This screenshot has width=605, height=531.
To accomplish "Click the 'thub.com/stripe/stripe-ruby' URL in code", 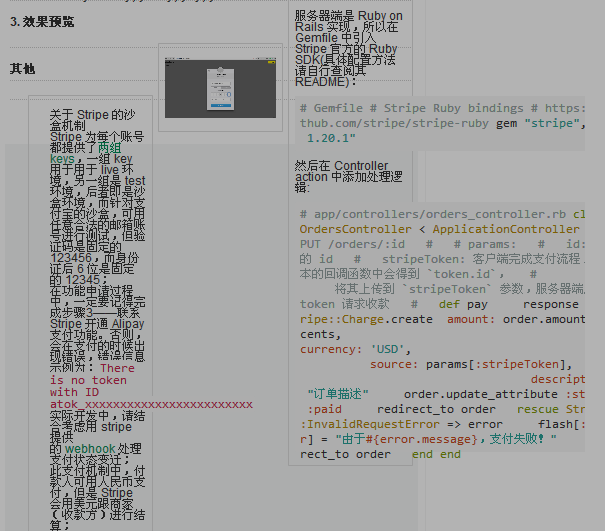I will pyautogui.click(x=394, y=123).
